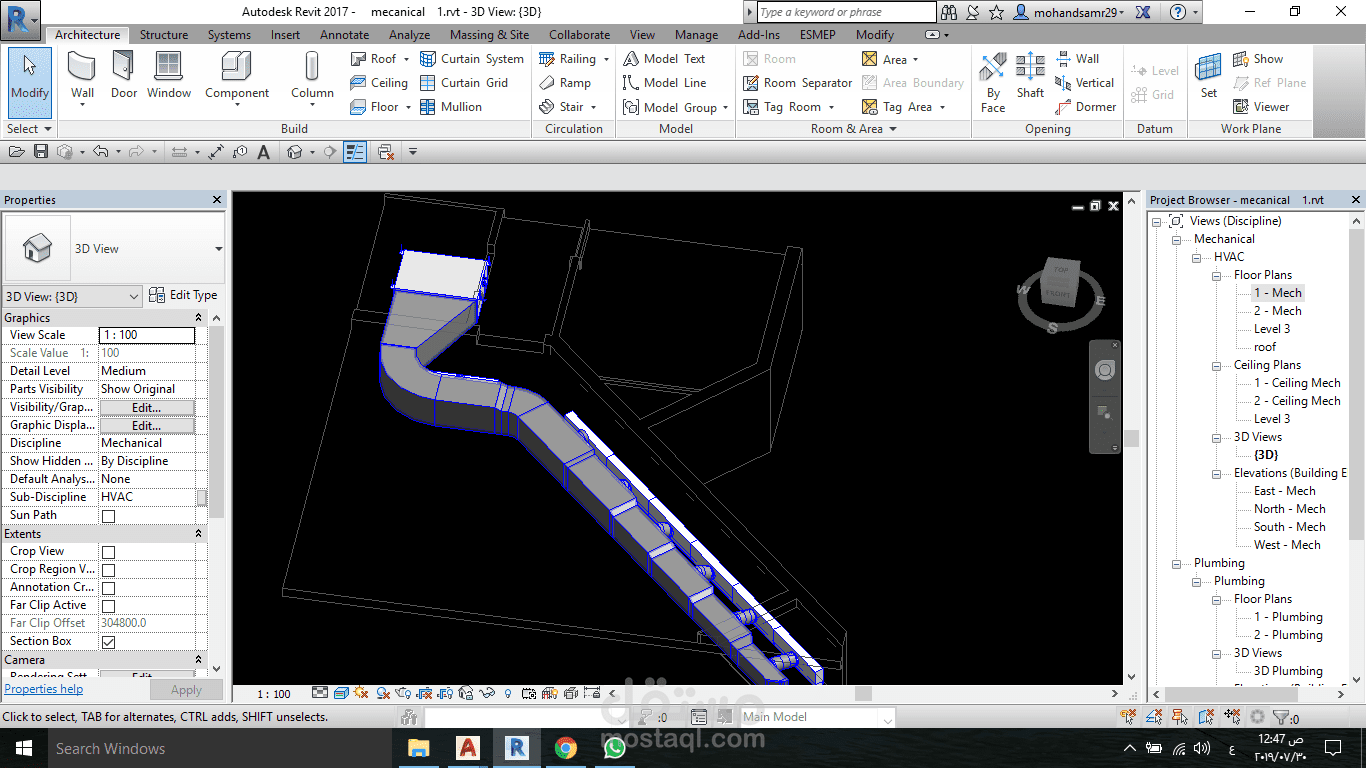The height and width of the screenshot is (768, 1366).
Task: Toggle the Annotation Crop checkbox
Action: click(108, 588)
